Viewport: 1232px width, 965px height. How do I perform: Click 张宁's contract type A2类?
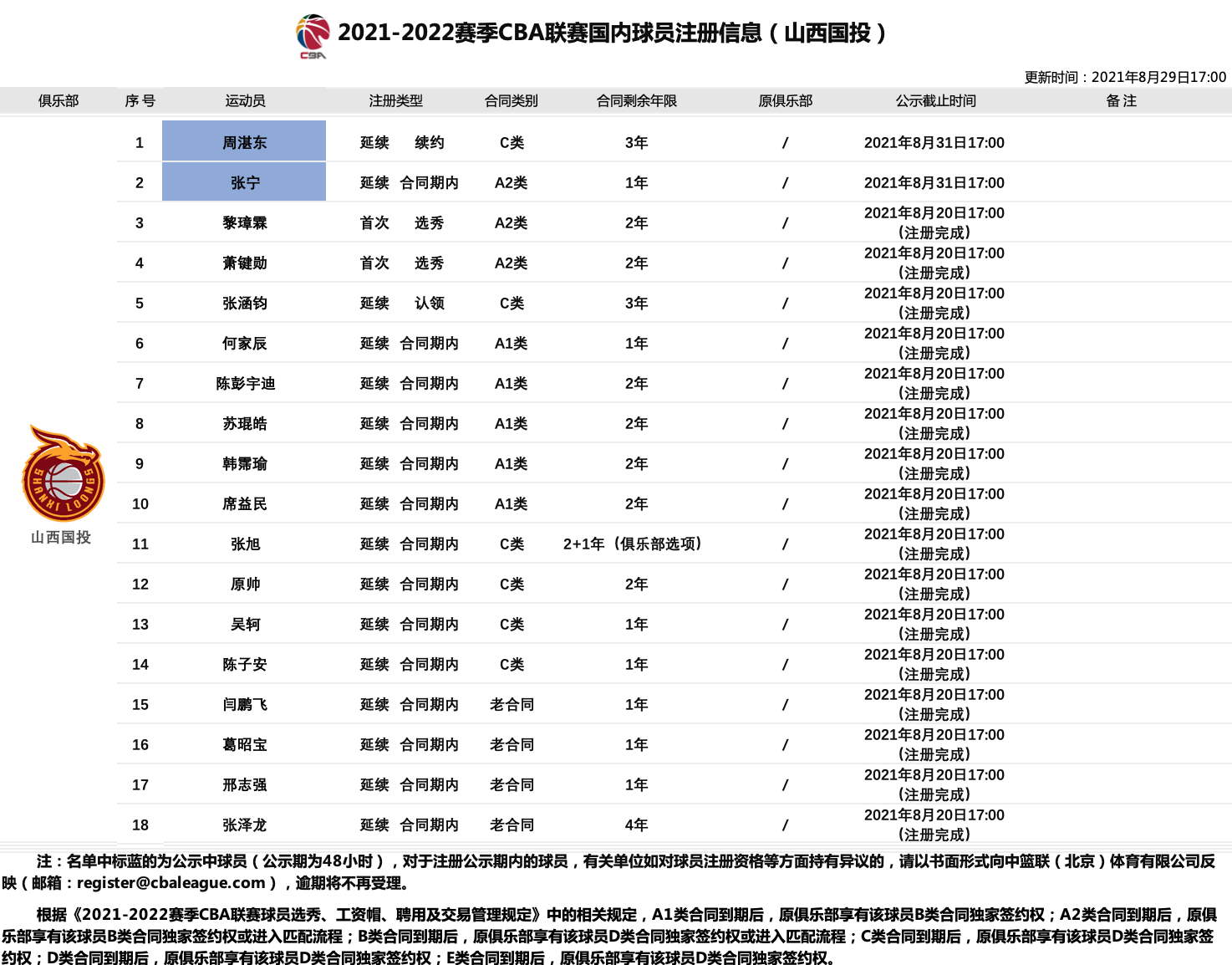point(511,182)
